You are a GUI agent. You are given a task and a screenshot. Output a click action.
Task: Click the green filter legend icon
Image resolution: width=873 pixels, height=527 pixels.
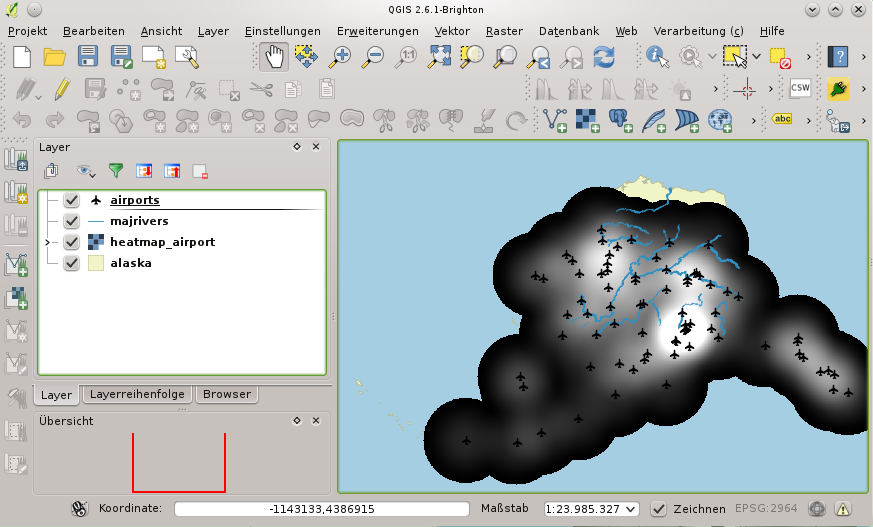(116, 170)
